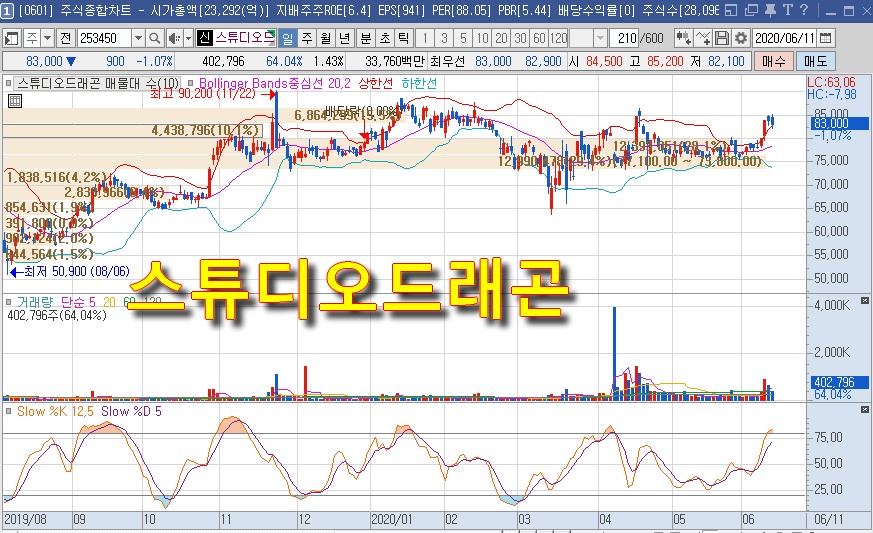Click the 매수 buy button
The height and width of the screenshot is (533, 873).
point(774,61)
